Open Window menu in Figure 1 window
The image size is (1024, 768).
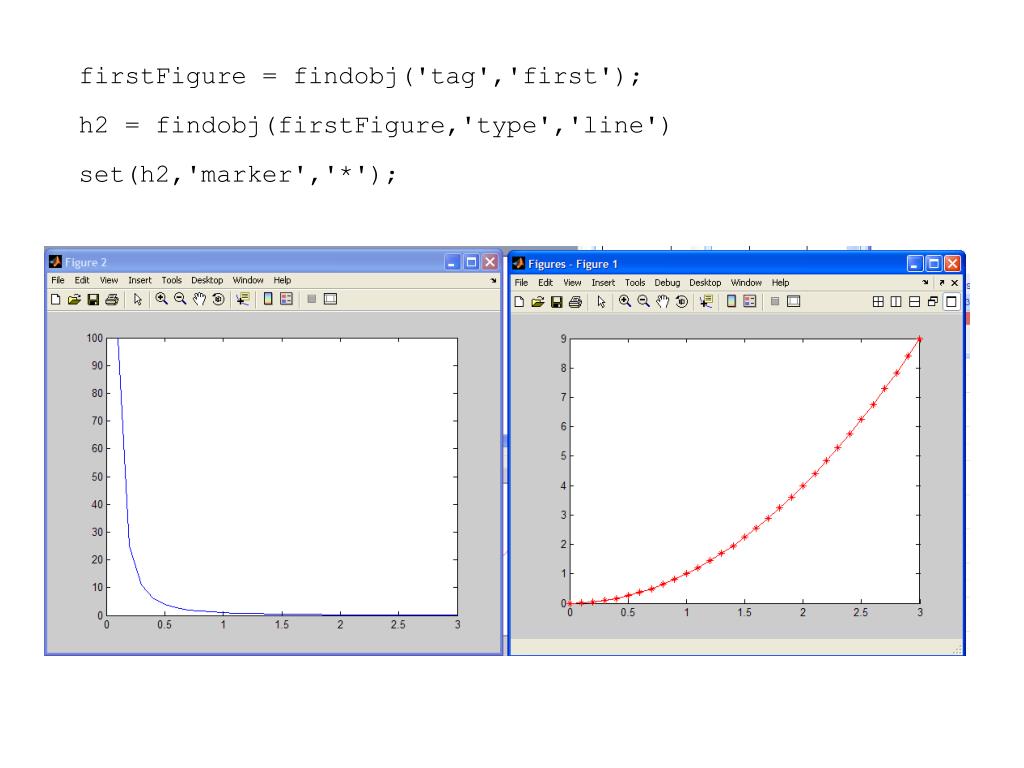[x=746, y=283]
